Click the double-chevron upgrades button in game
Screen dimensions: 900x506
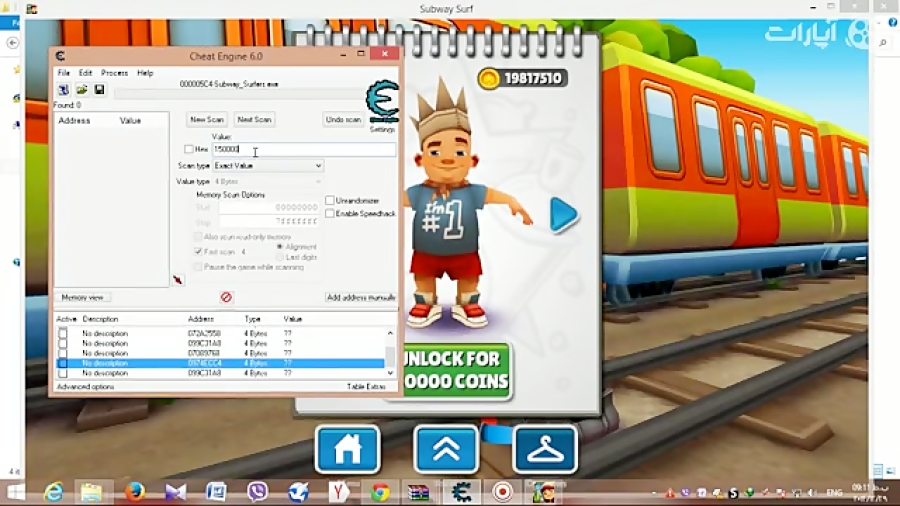[446, 450]
